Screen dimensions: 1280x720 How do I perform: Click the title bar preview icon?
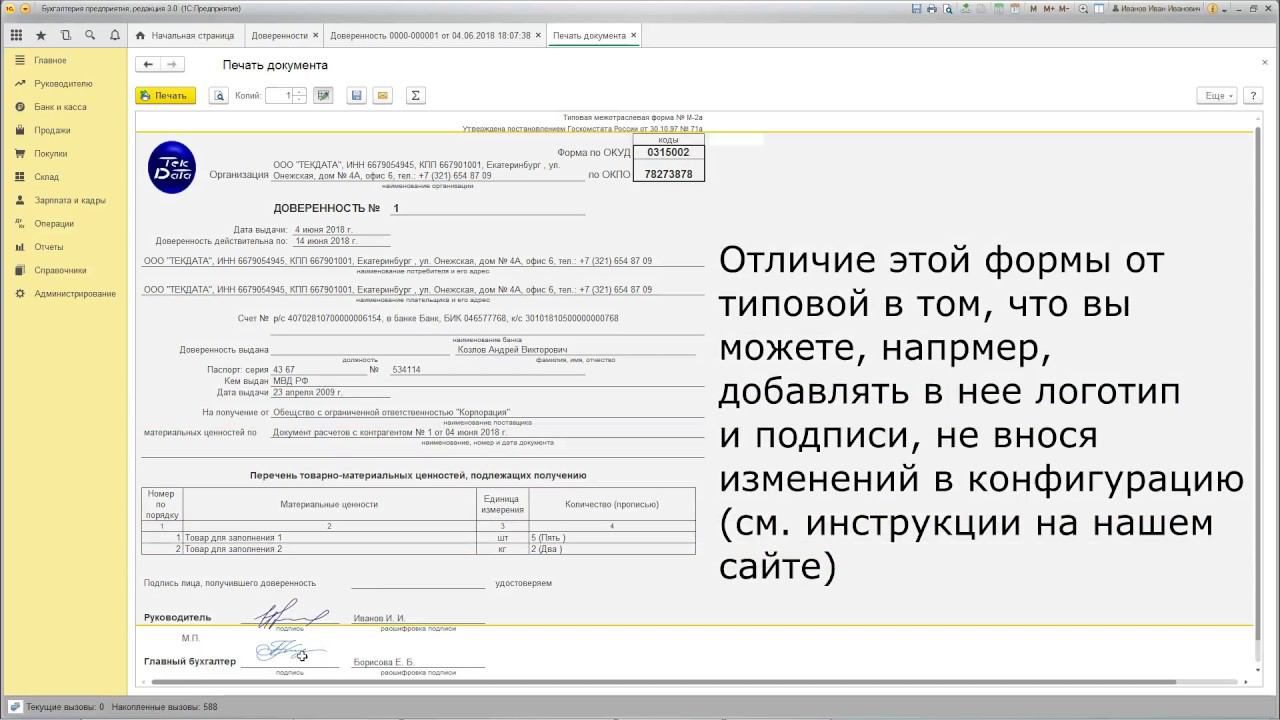click(948, 8)
